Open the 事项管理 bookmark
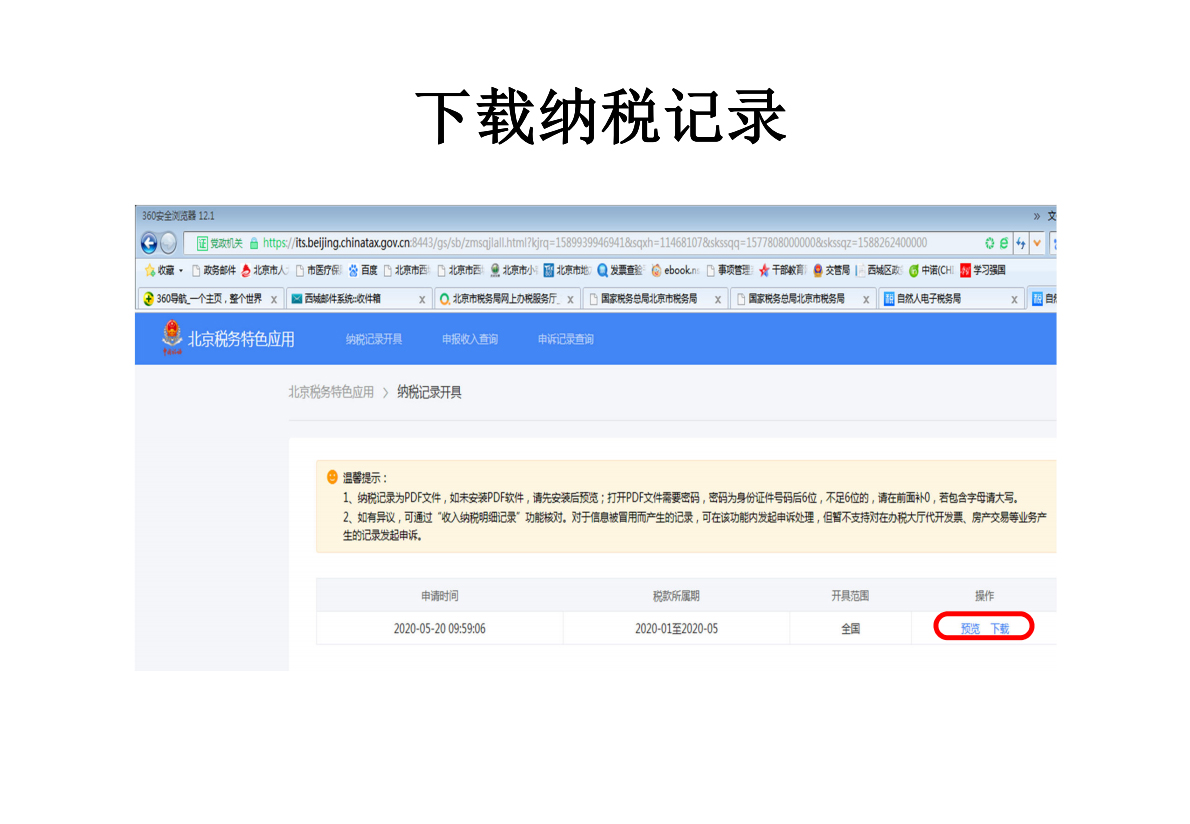Image resolution: width=1190 pixels, height=824 pixels. tap(729, 270)
